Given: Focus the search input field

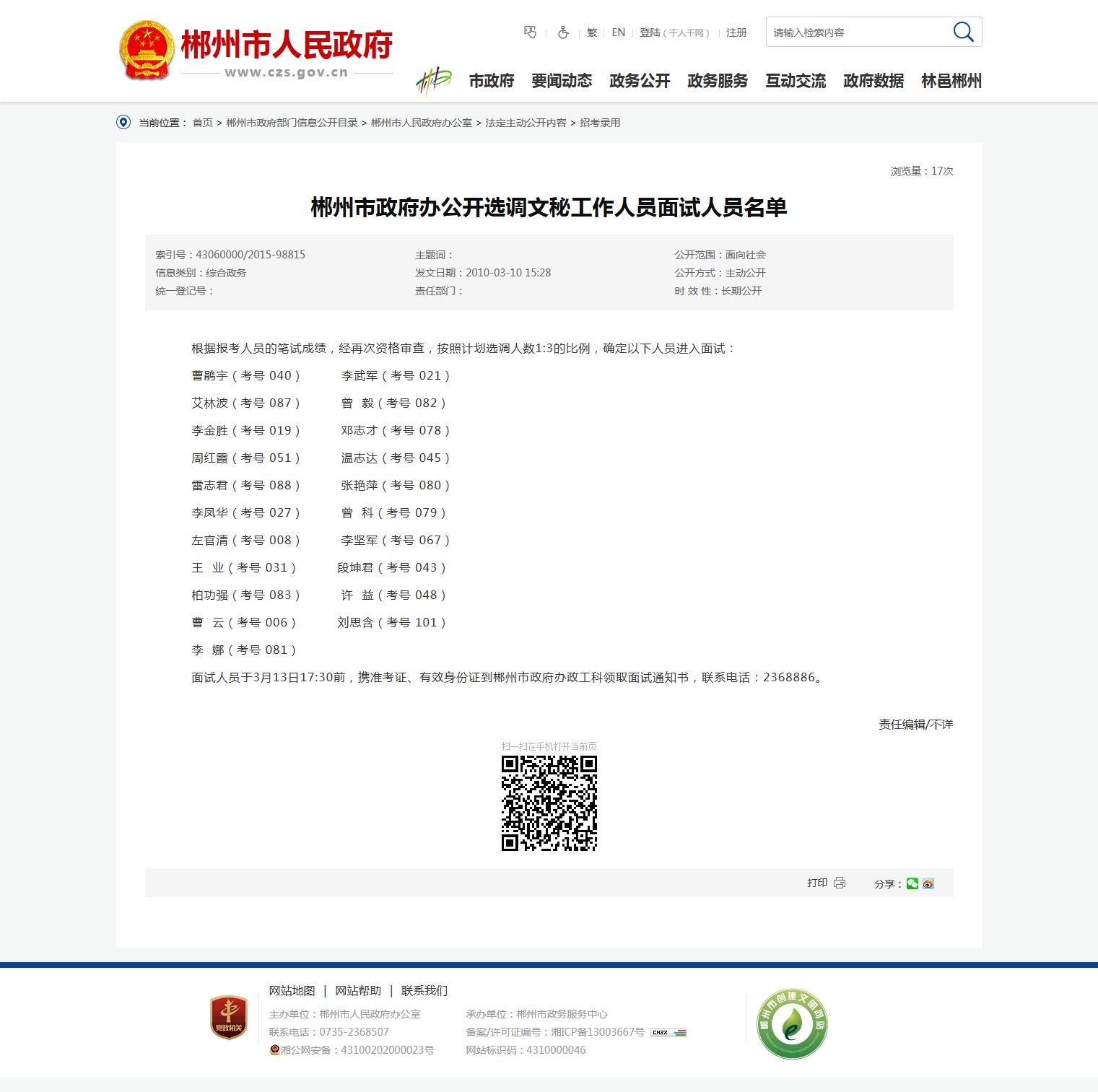Looking at the screenshot, I should click(855, 32).
